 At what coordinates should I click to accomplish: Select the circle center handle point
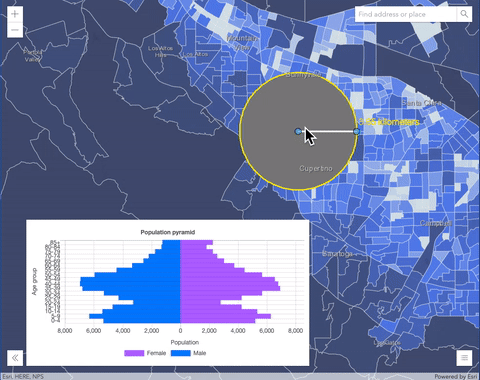pos(298,131)
